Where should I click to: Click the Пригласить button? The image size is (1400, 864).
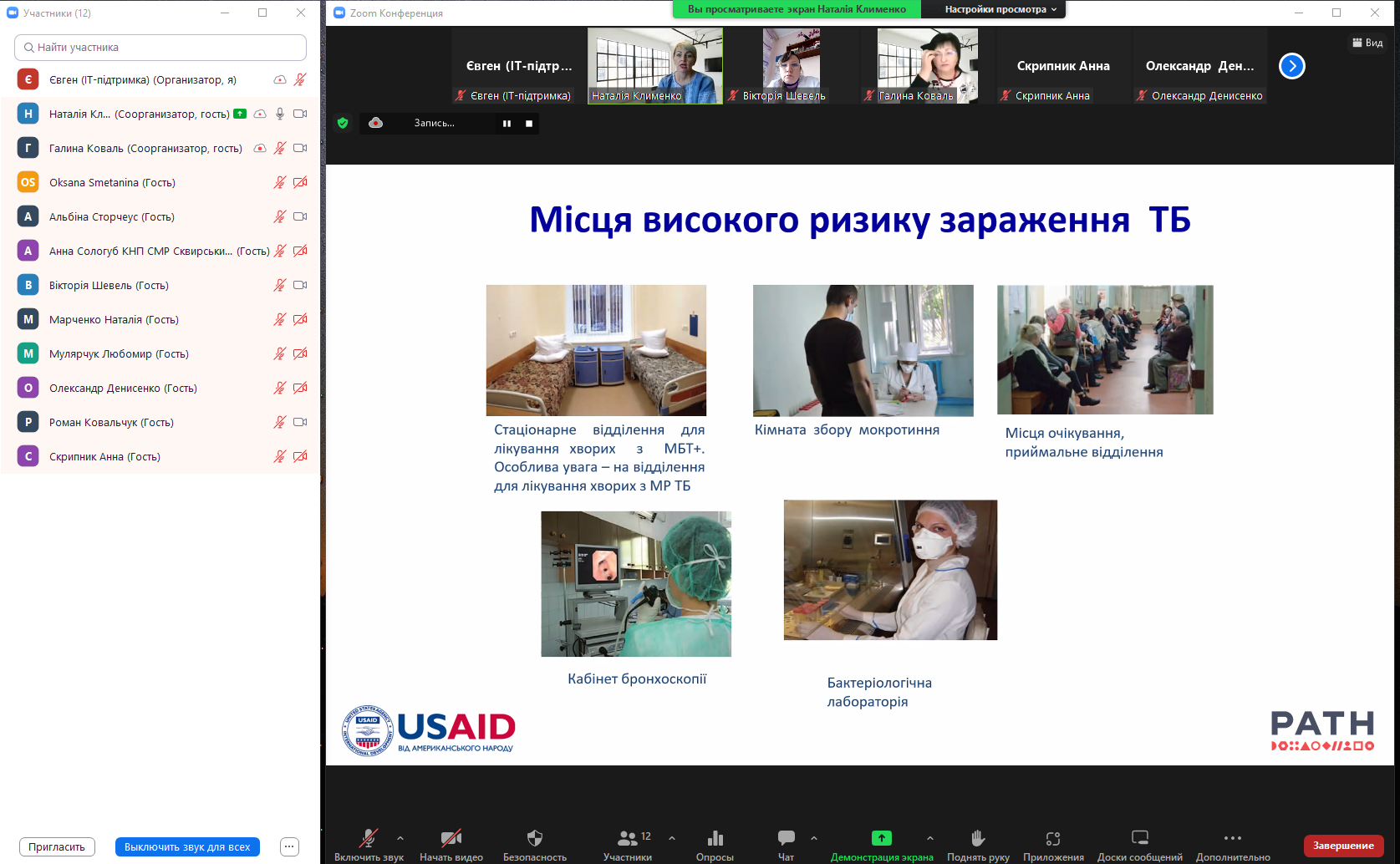tap(57, 846)
